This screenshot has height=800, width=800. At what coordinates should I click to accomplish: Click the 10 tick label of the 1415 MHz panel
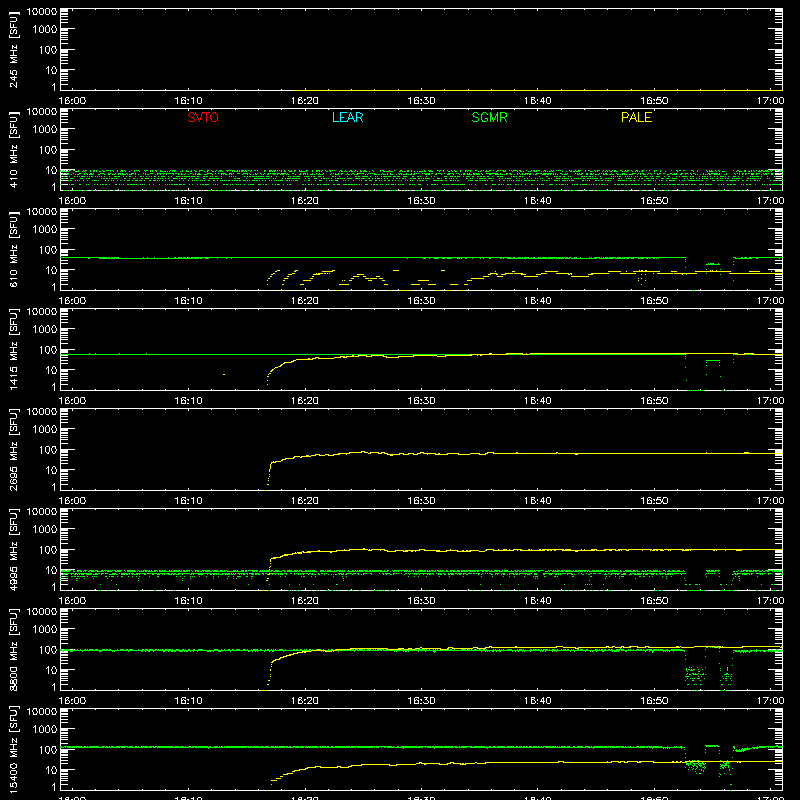(51, 370)
